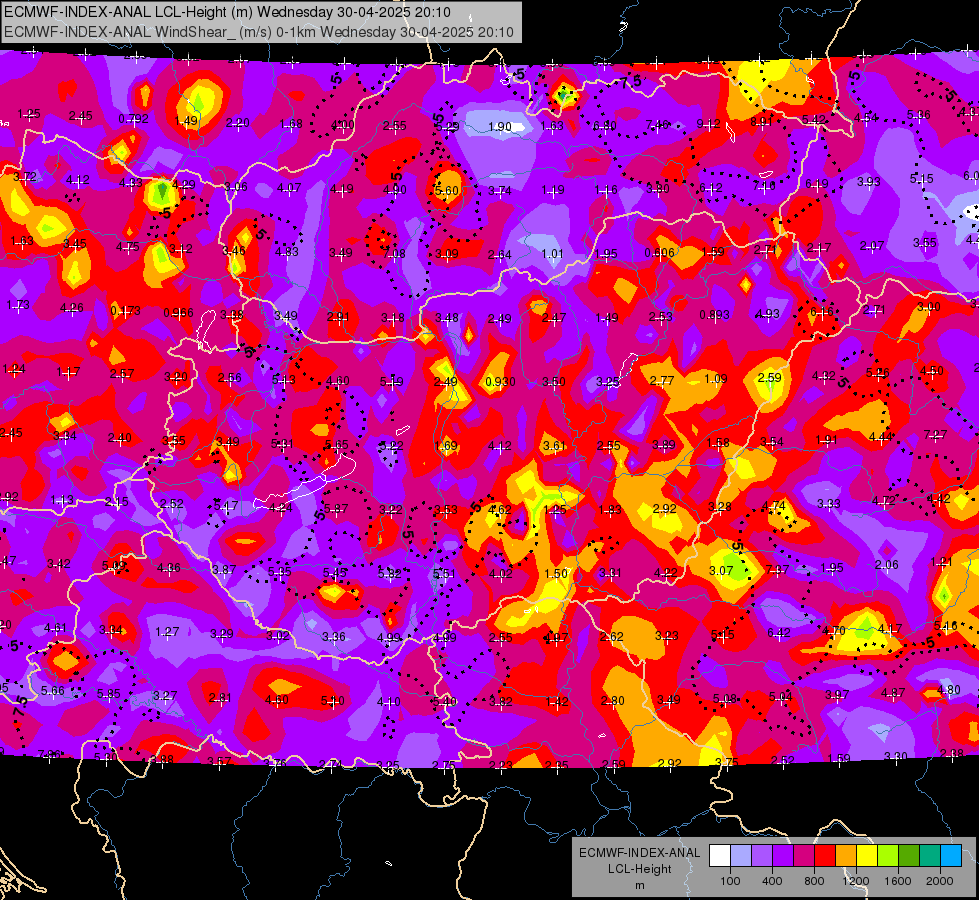Click the value '3.07' in the green patch
The image size is (979, 900).
tap(721, 570)
